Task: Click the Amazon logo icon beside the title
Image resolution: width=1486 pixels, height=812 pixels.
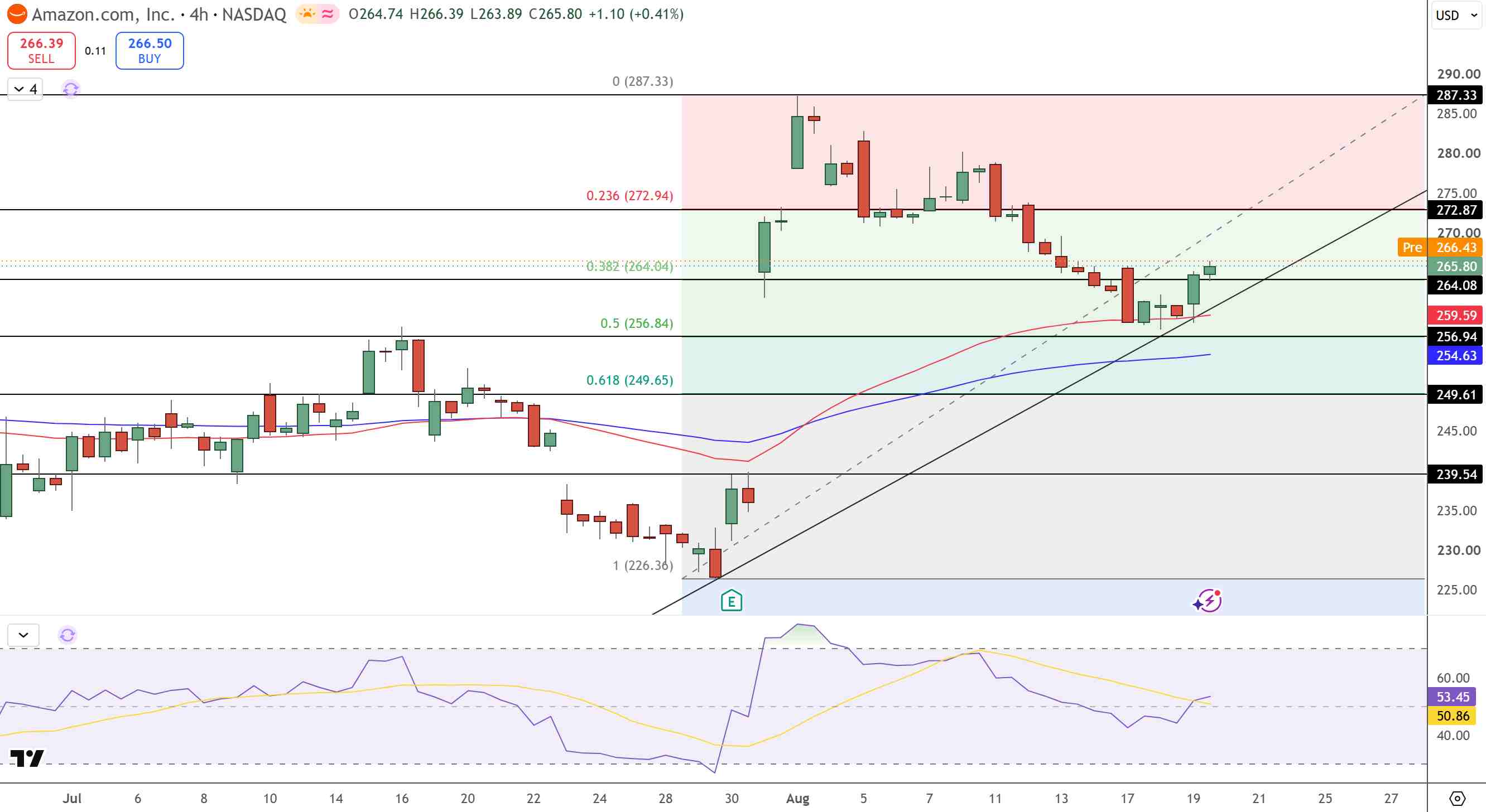Action: point(17,14)
